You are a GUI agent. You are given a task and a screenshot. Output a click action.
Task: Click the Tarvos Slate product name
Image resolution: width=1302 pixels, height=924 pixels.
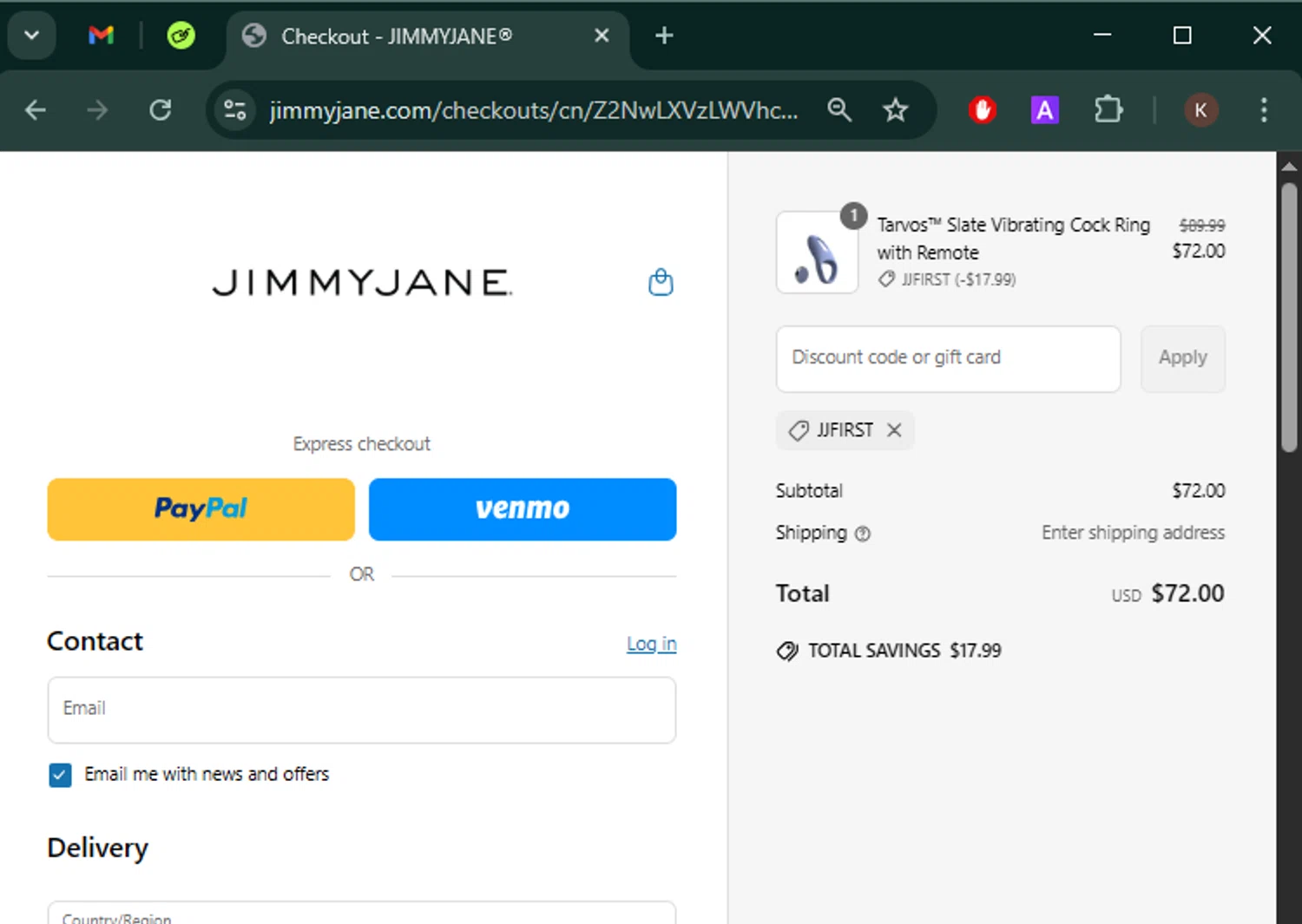1013,239
